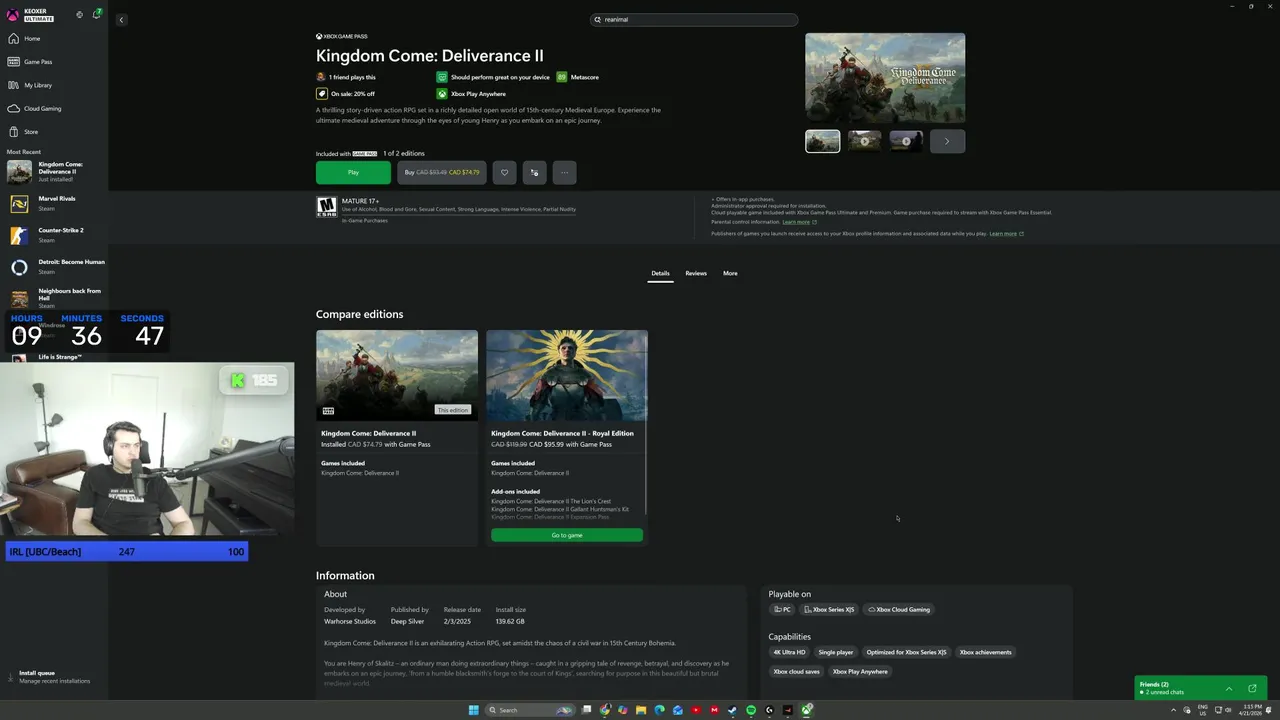This screenshot has height=720, width=1280.
Task: Open the Royal Edition card image
Action: click(567, 375)
